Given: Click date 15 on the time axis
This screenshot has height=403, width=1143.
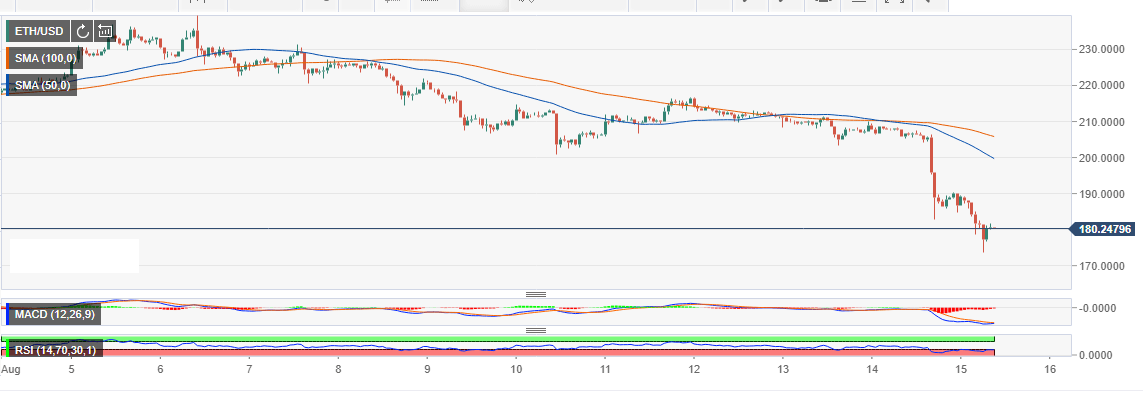Looking at the screenshot, I should tap(959, 368).
